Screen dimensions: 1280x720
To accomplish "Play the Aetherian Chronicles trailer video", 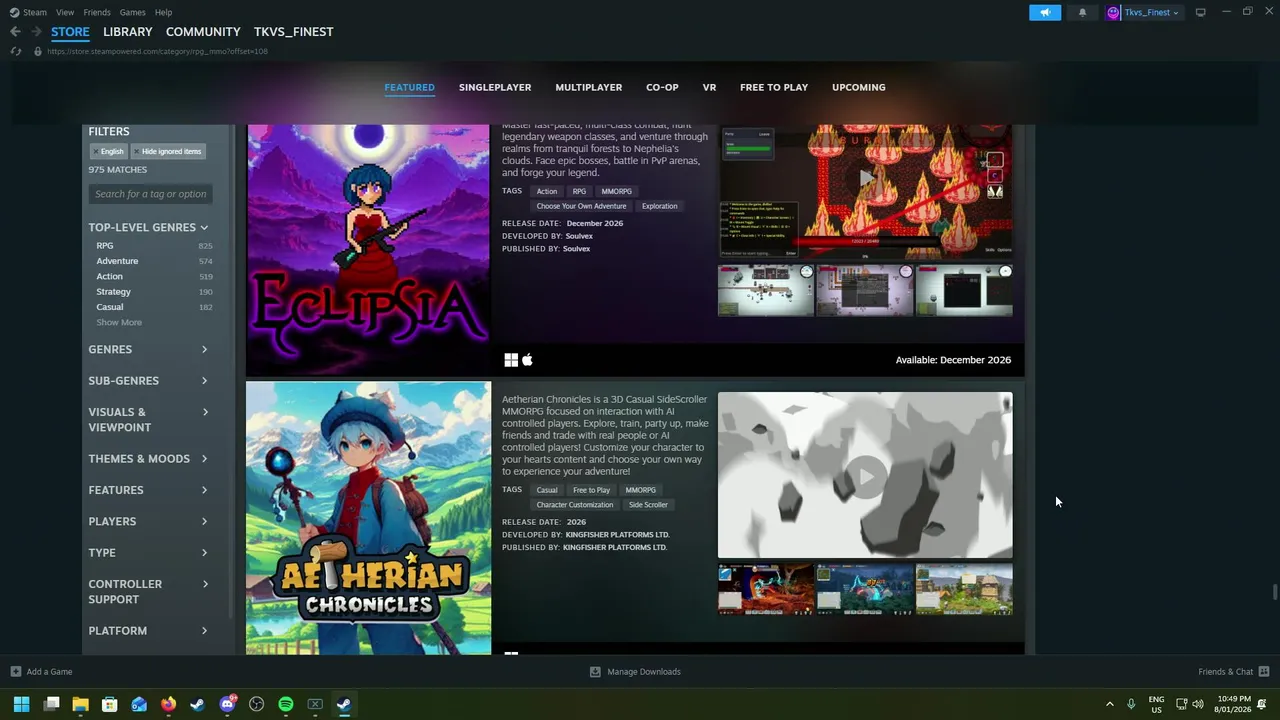I will [865, 476].
